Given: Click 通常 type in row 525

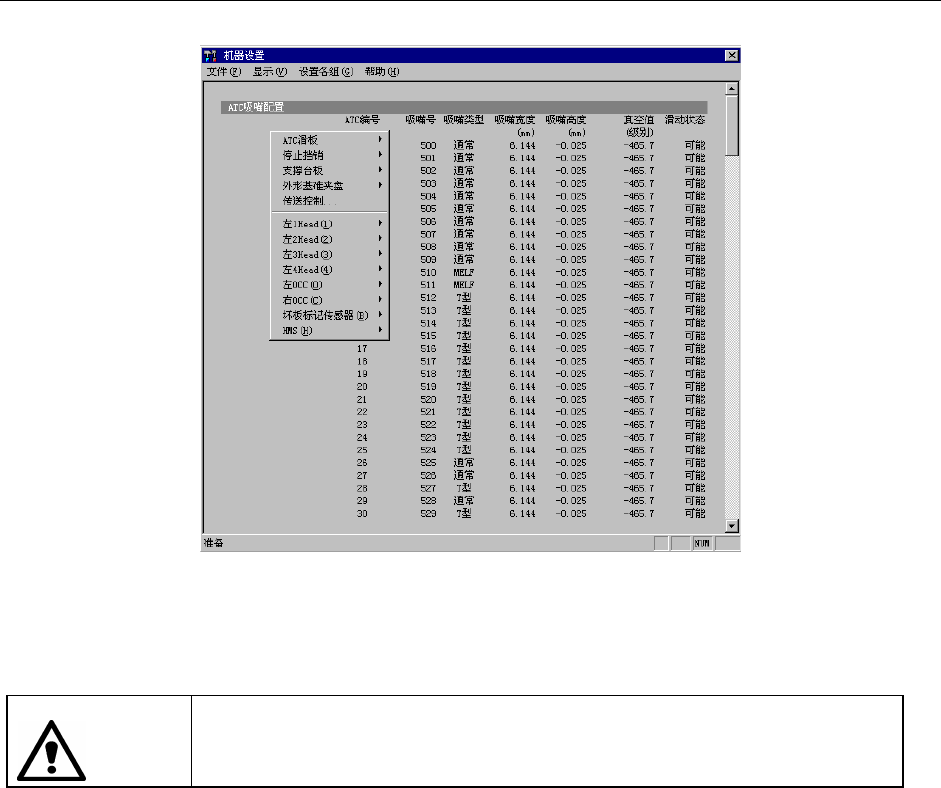Looking at the screenshot, I should tap(463, 463).
